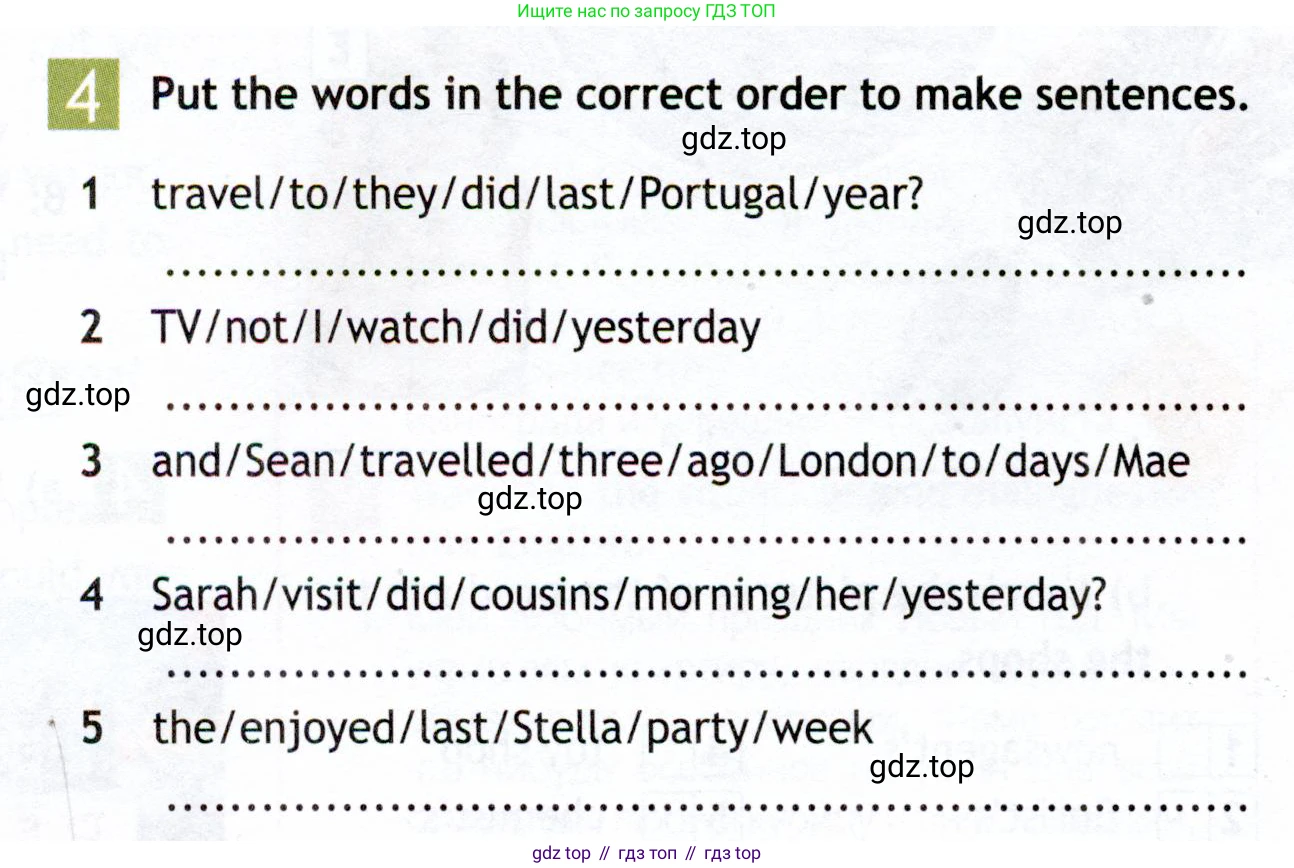Click the heading "Put the words in the correct order"
Viewport: 1294px width, 868px height.
pos(699,96)
